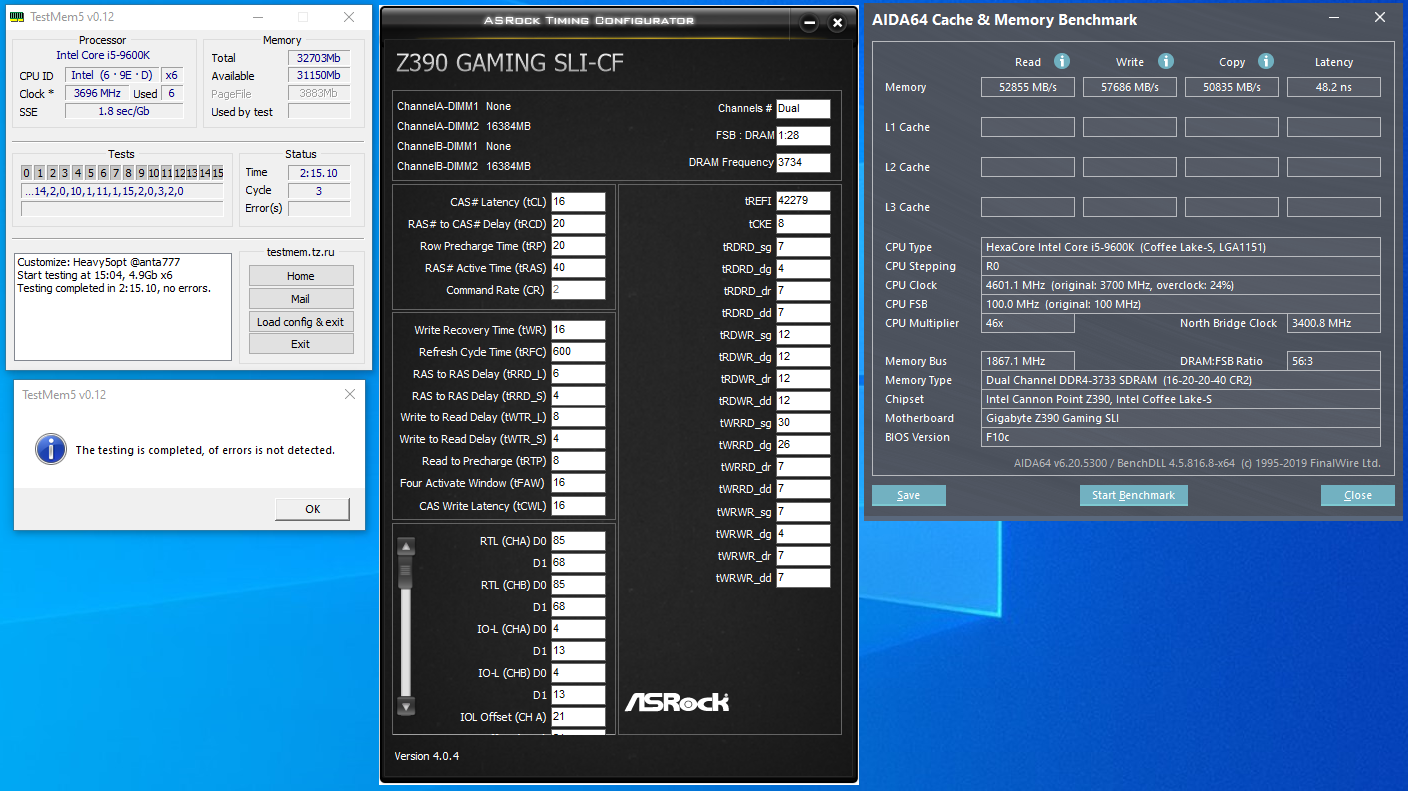Select the RAS to RAS Delay (tRRD_L) field
The height and width of the screenshot is (791, 1408).
[578, 374]
